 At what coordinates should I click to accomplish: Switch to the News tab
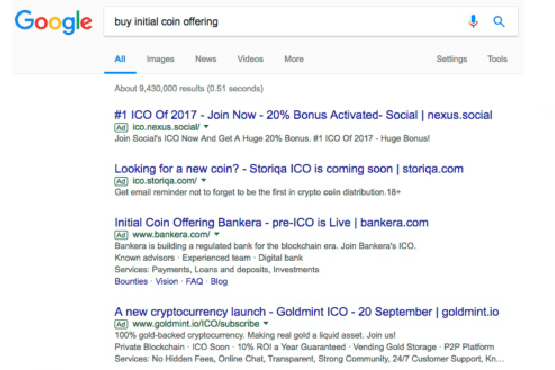(x=206, y=59)
